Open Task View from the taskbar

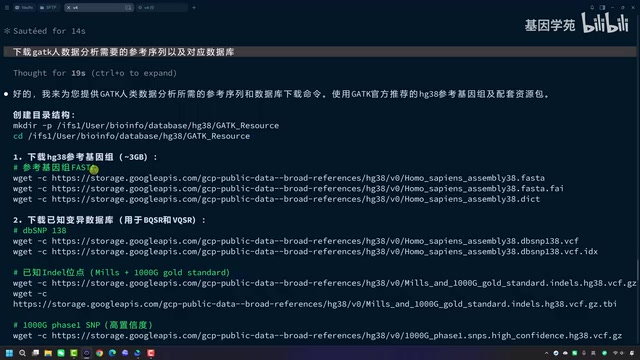pos(35,353)
